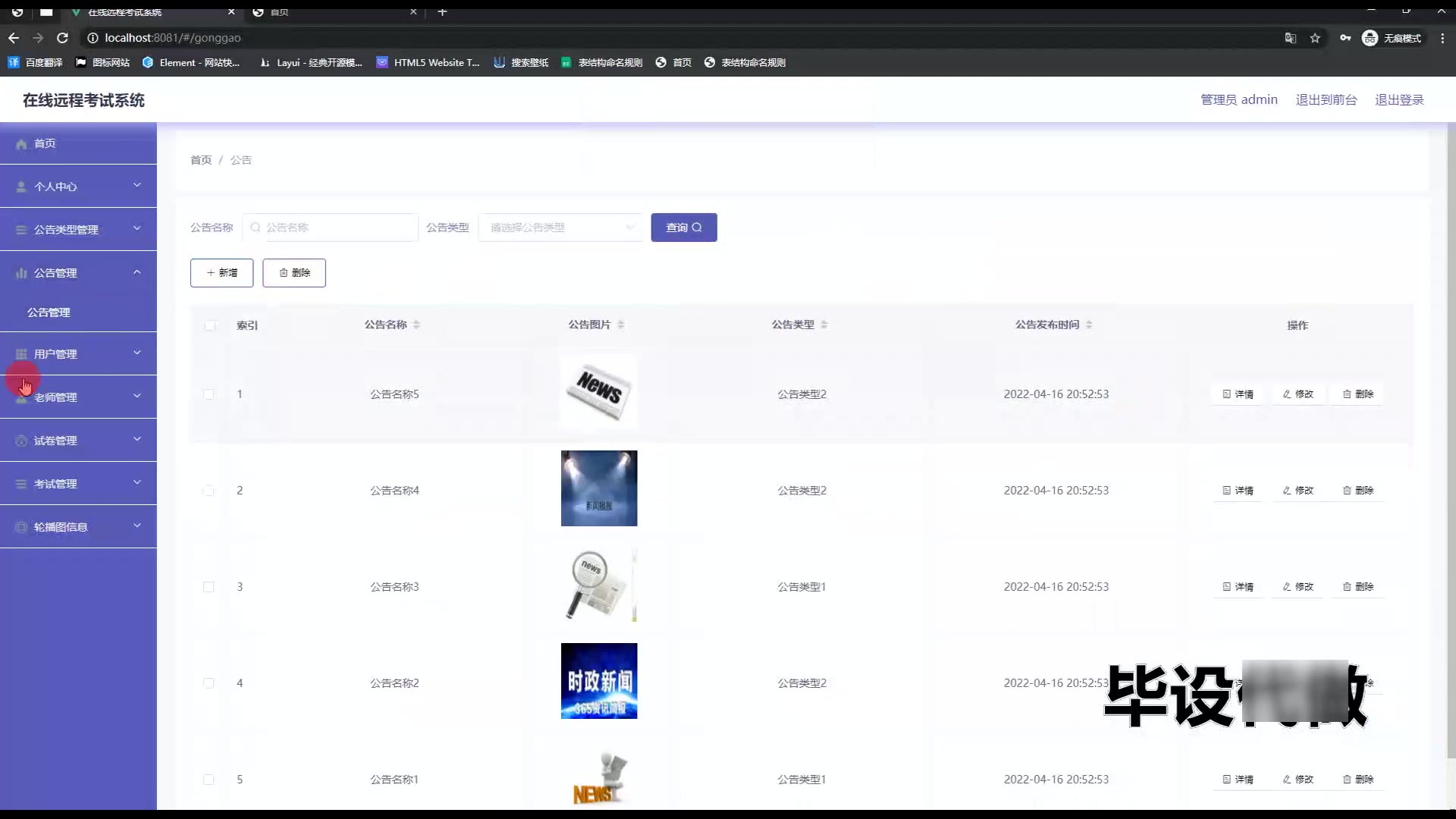Click the 查询 search button
The image size is (1456, 819).
pos(683,227)
